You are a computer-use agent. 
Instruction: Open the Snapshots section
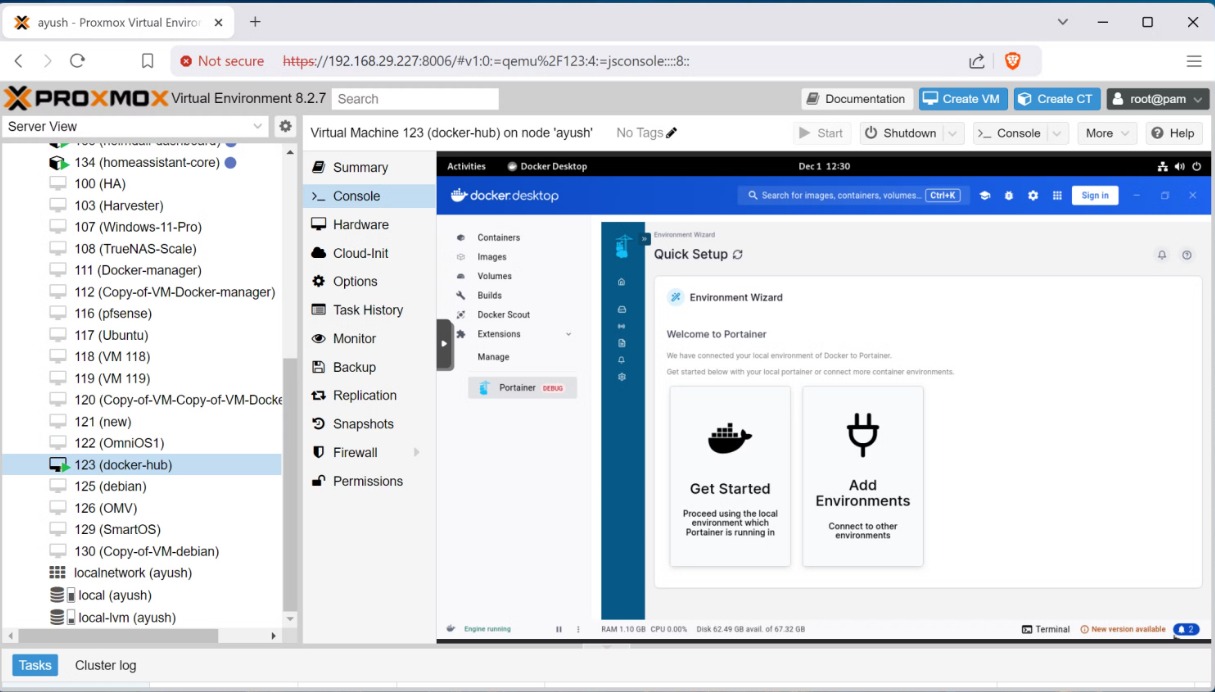(x=369, y=424)
